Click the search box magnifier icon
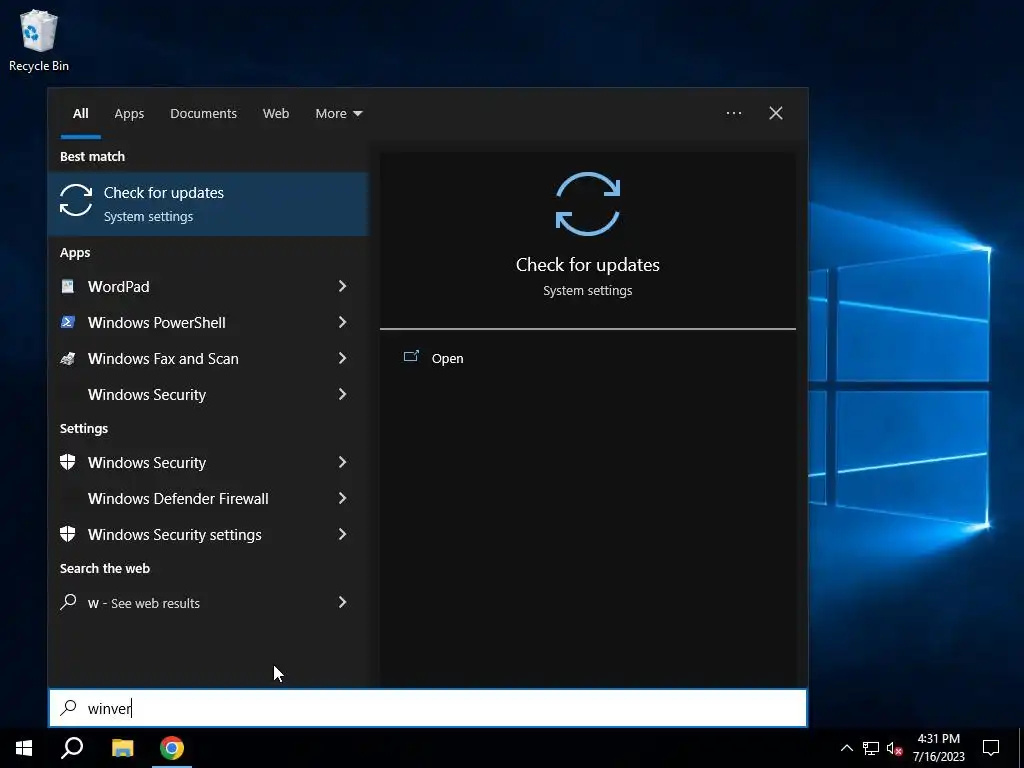Image resolution: width=1024 pixels, height=768 pixels. pos(68,708)
